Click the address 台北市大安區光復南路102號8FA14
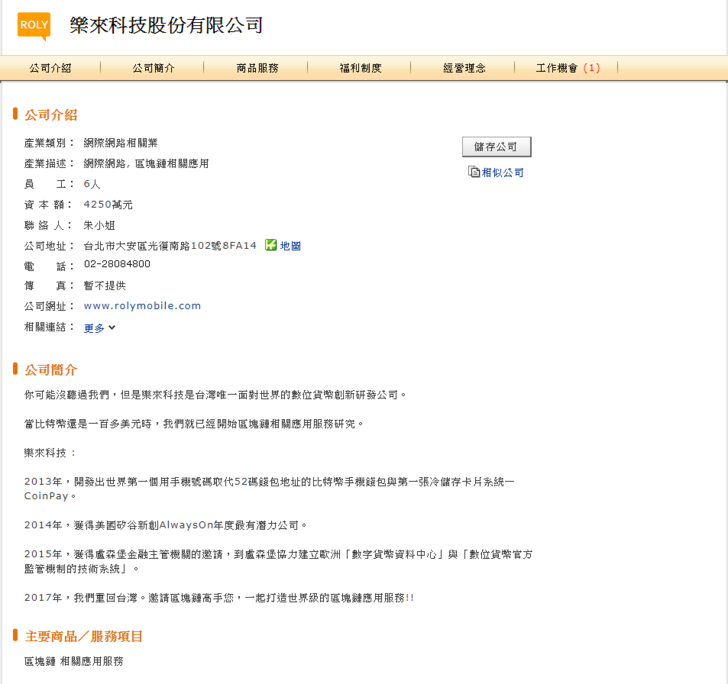The height and width of the screenshot is (684, 728). click(170, 246)
